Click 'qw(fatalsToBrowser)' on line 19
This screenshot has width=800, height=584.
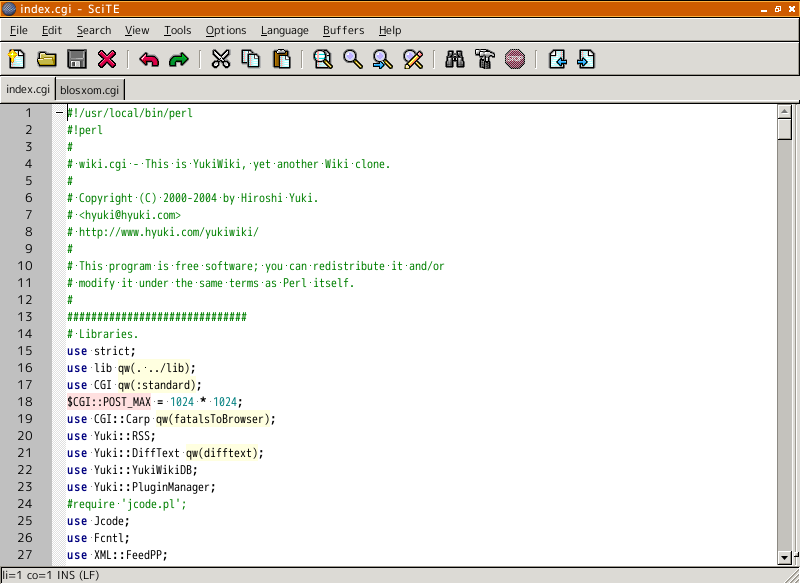coord(212,419)
